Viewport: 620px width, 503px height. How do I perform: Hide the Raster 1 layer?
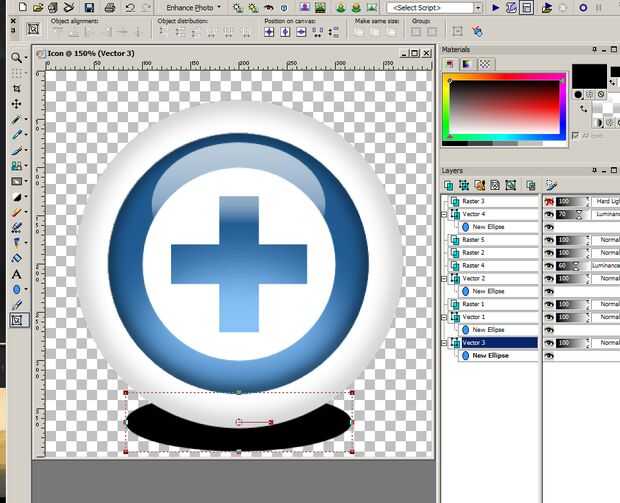pyautogui.click(x=549, y=304)
